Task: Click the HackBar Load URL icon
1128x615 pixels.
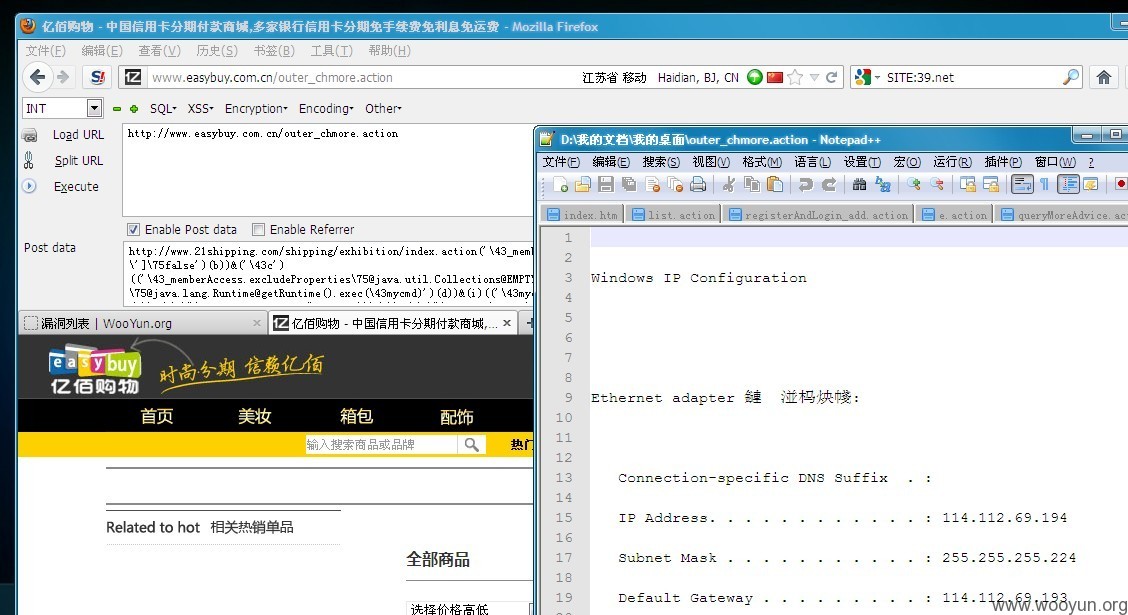Action: coord(30,135)
